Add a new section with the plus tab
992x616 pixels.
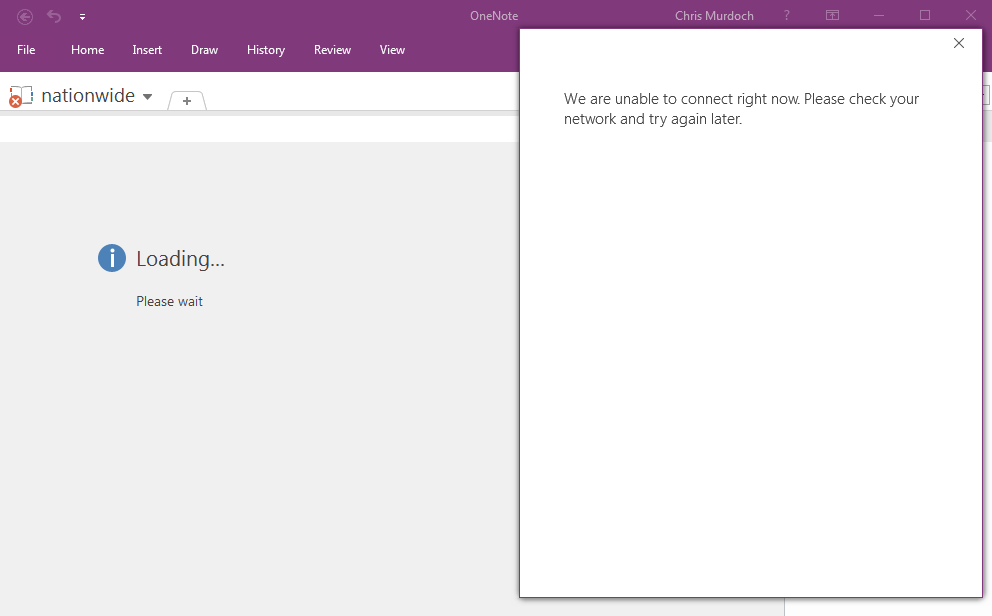[187, 101]
